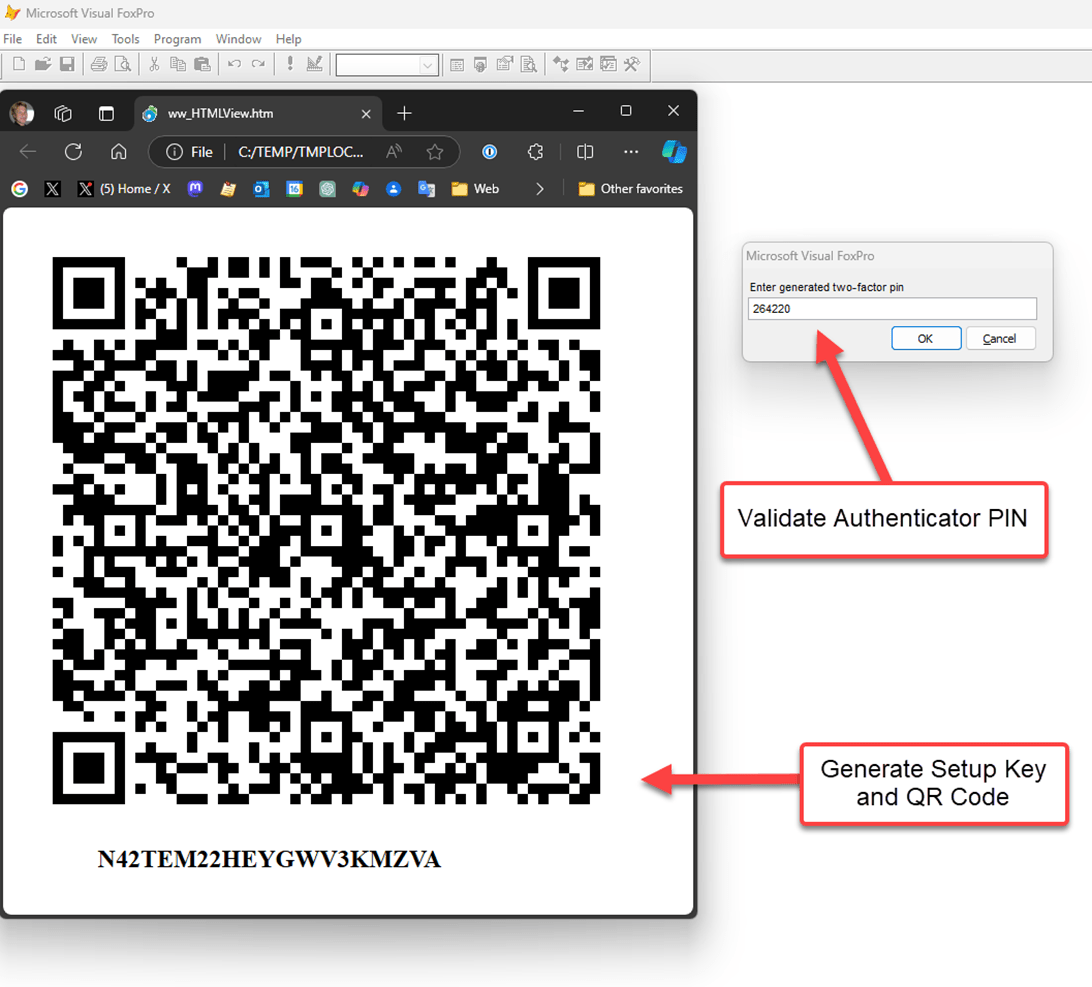Open the Copilot icon in Edge
Screen dimensions: 1092x987
point(673,152)
